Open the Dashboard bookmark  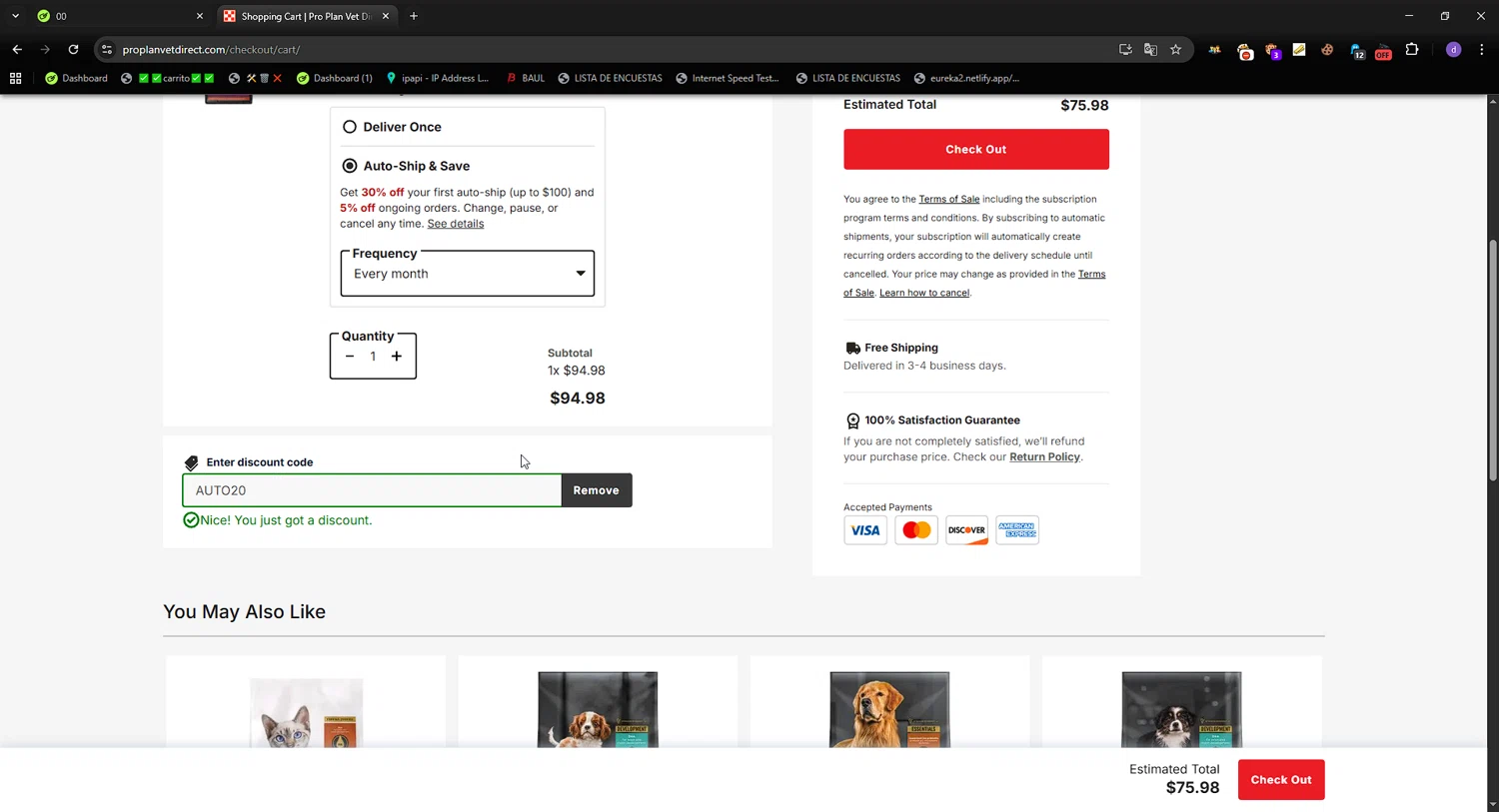[x=76, y=78]
